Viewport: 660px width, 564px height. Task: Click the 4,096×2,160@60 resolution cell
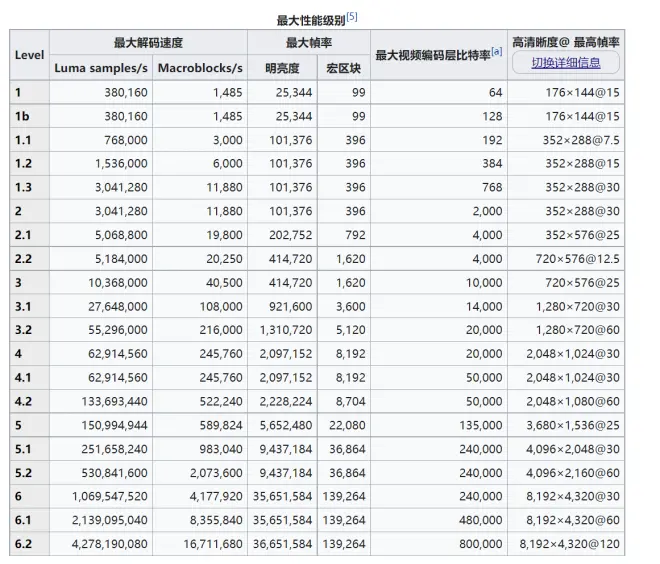[566, 473]
